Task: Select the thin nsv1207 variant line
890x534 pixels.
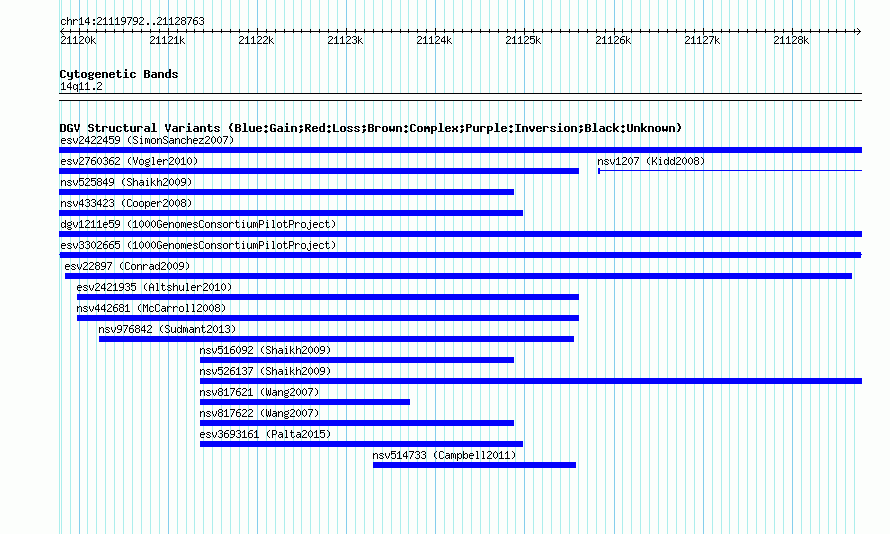Action: 730,171
